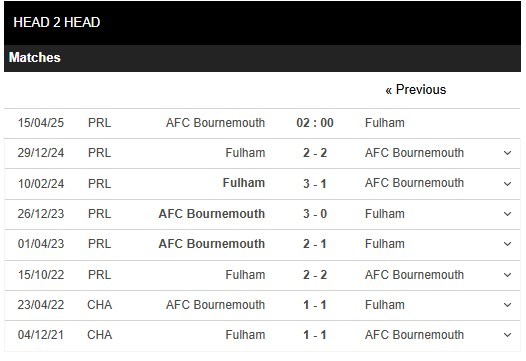This screenshot has width=526, height=361.
Task: Open the Matches tab
Action: [x=35, y=57]
